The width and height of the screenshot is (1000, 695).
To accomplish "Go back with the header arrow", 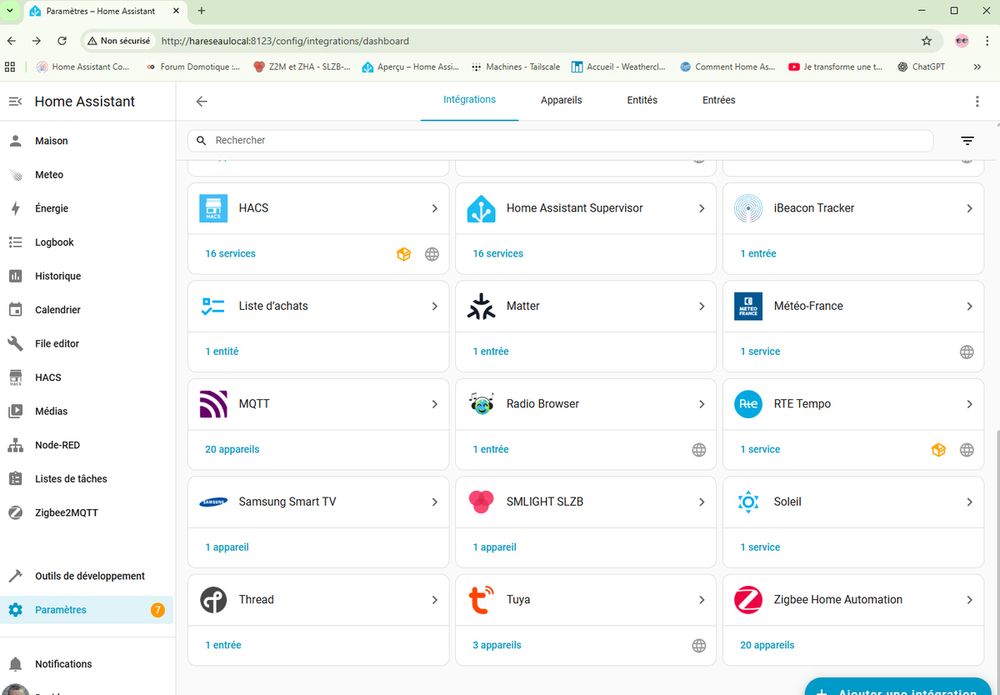I will pos(202,101).
